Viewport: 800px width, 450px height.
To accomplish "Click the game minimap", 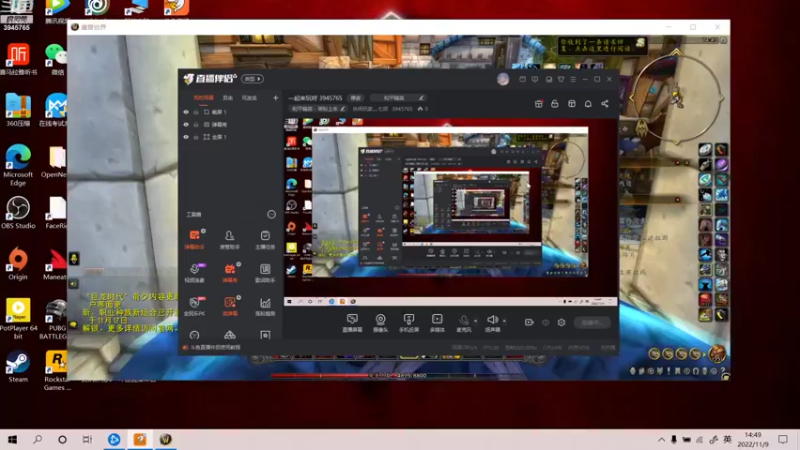I will 677,99.
